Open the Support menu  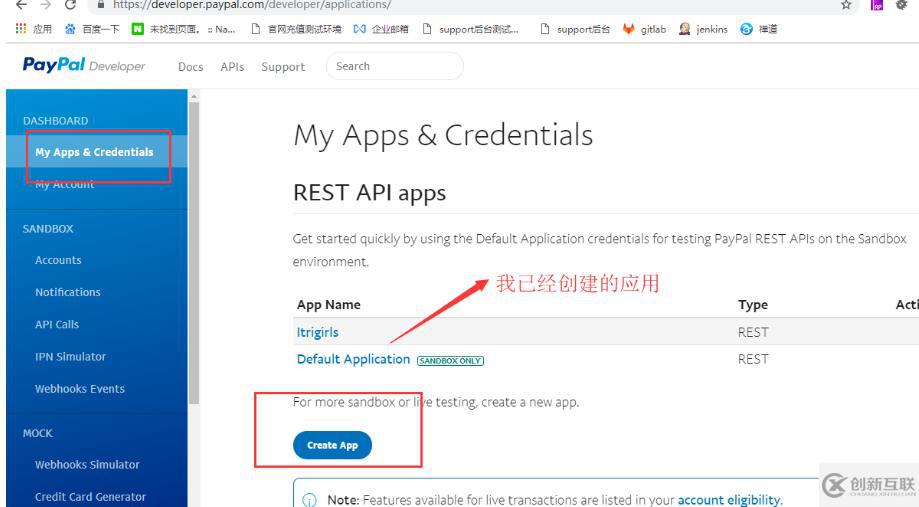[283, 67]
